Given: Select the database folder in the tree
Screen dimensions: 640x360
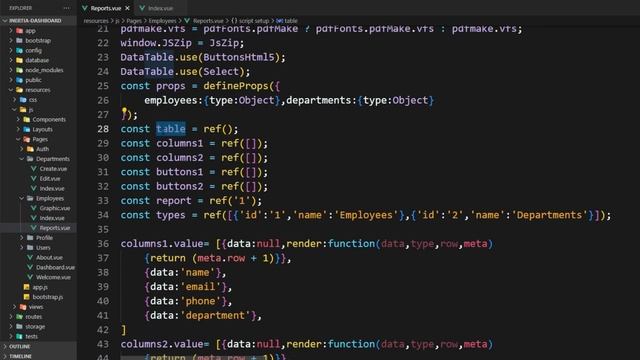Looking at the screenshot, I should (38, 60).
